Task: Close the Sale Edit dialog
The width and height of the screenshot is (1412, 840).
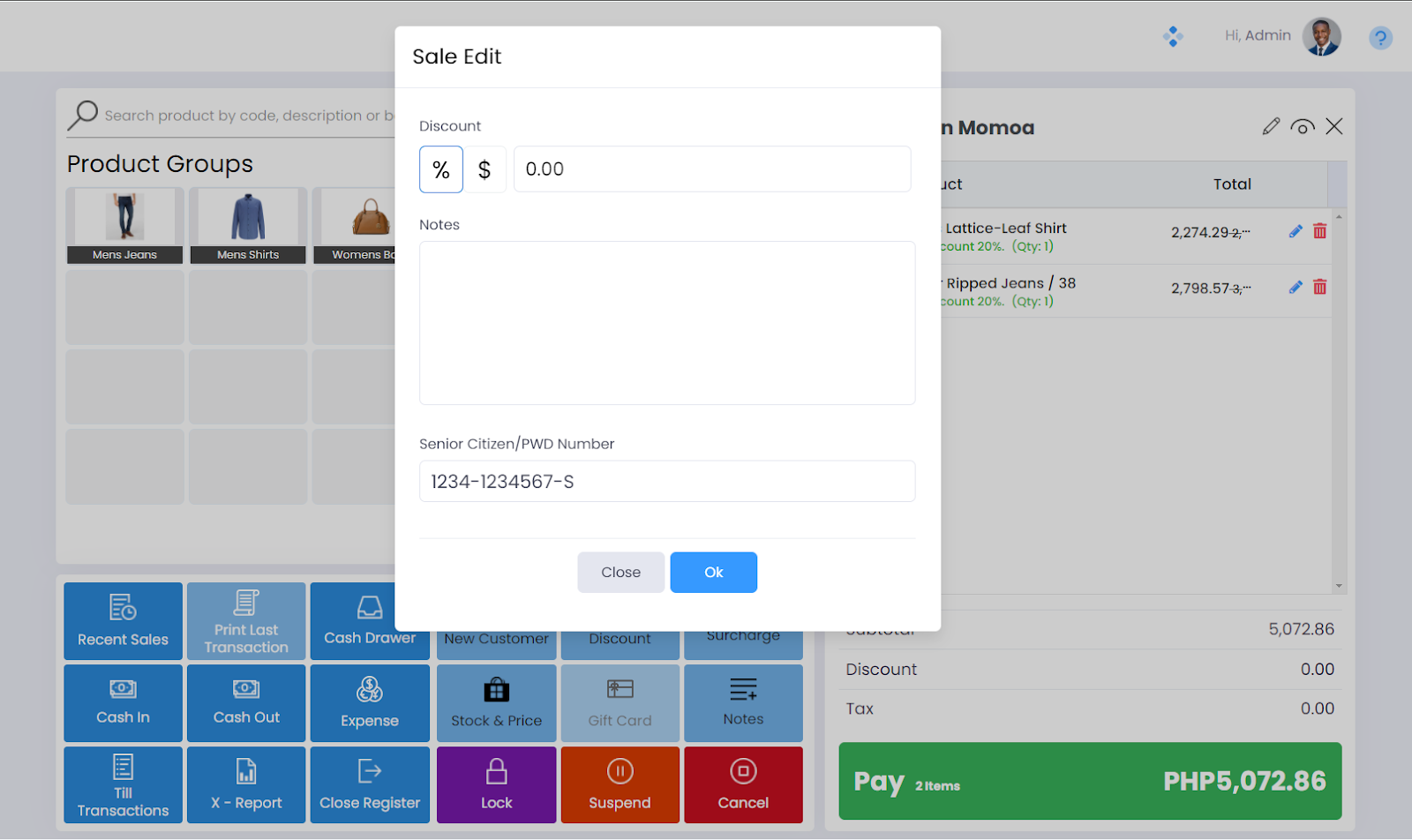Action: 620,573
